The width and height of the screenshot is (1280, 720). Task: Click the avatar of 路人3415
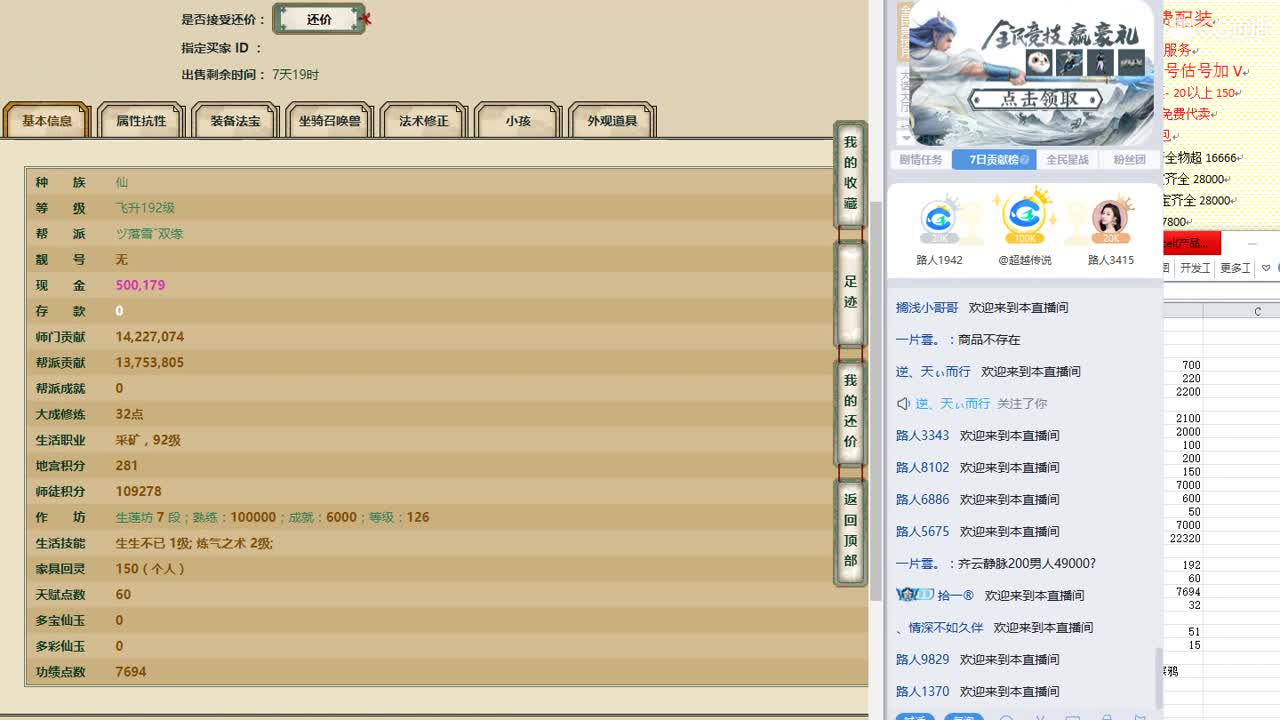tap(1110, 217)
